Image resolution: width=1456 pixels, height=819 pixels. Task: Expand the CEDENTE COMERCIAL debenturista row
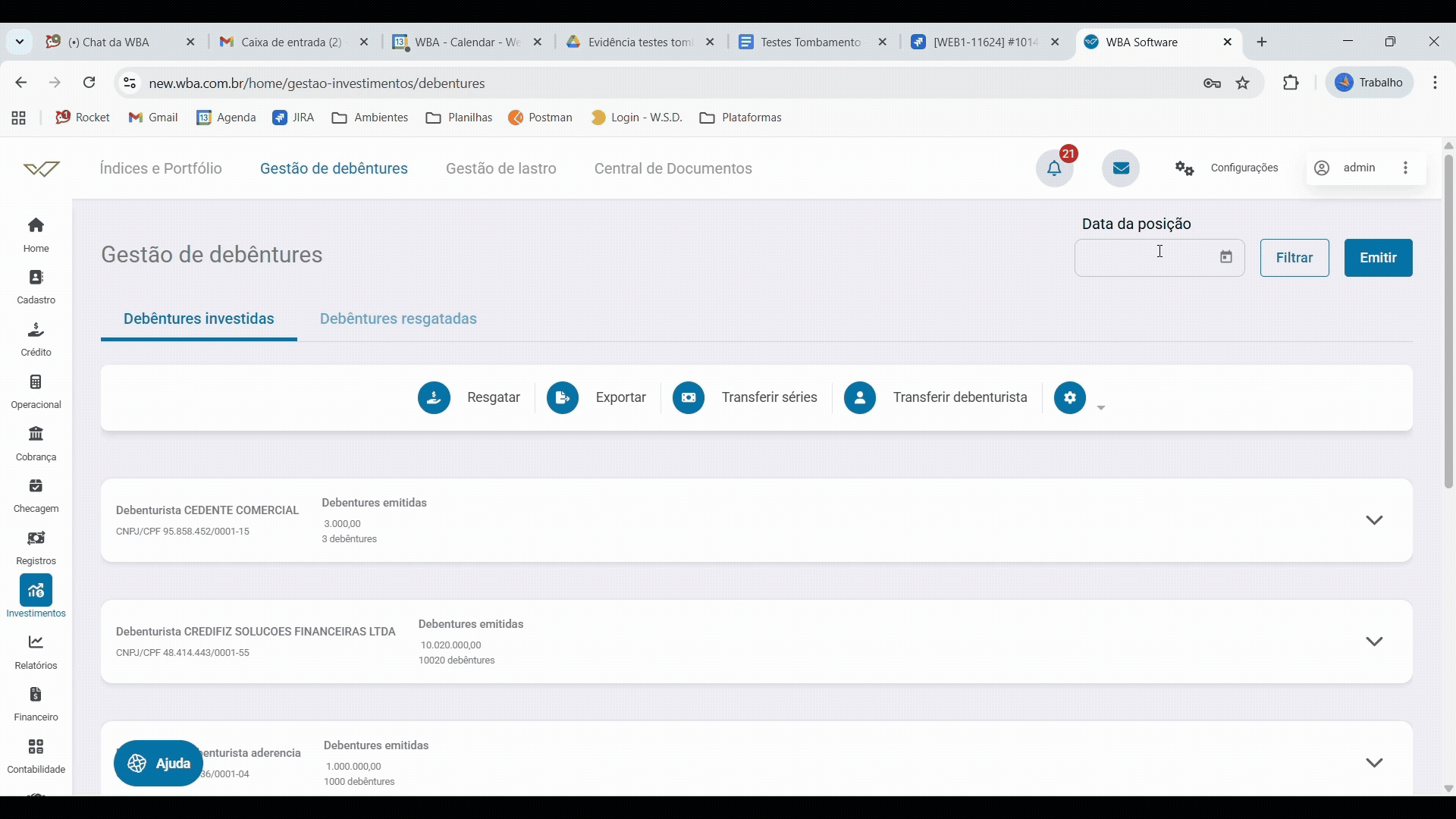[x=1374, y=520]
